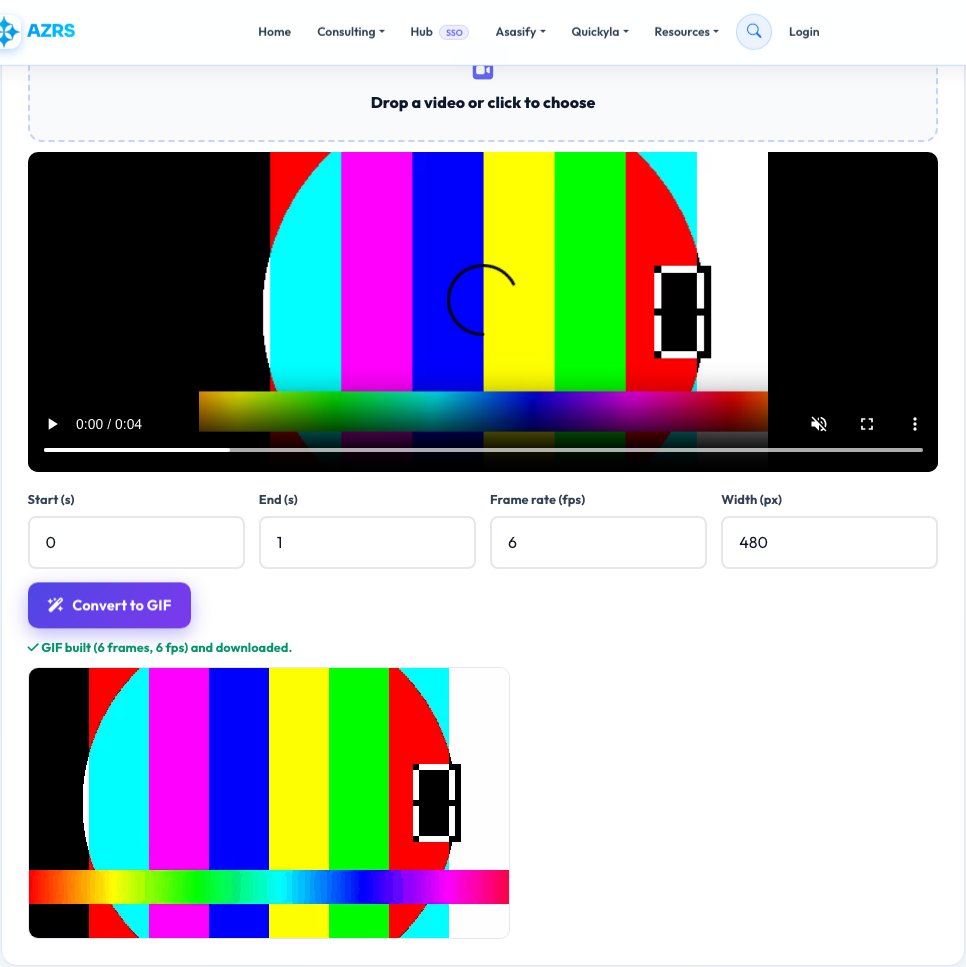Focus the Start (s) input field
Image resolution: width=966 pixels, height=967 pixels.
coord(136,543)
